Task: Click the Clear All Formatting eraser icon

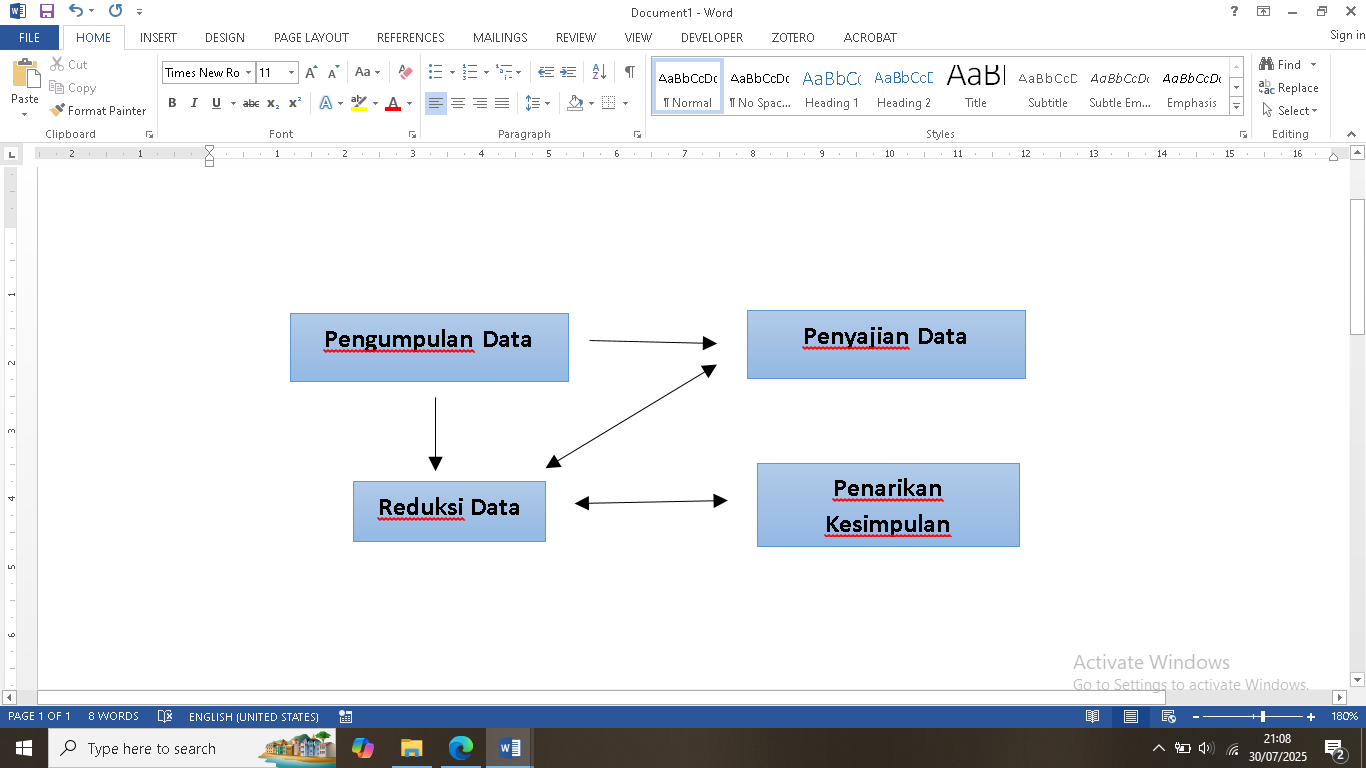Action: pyautogui.click(x=405, y=73)
